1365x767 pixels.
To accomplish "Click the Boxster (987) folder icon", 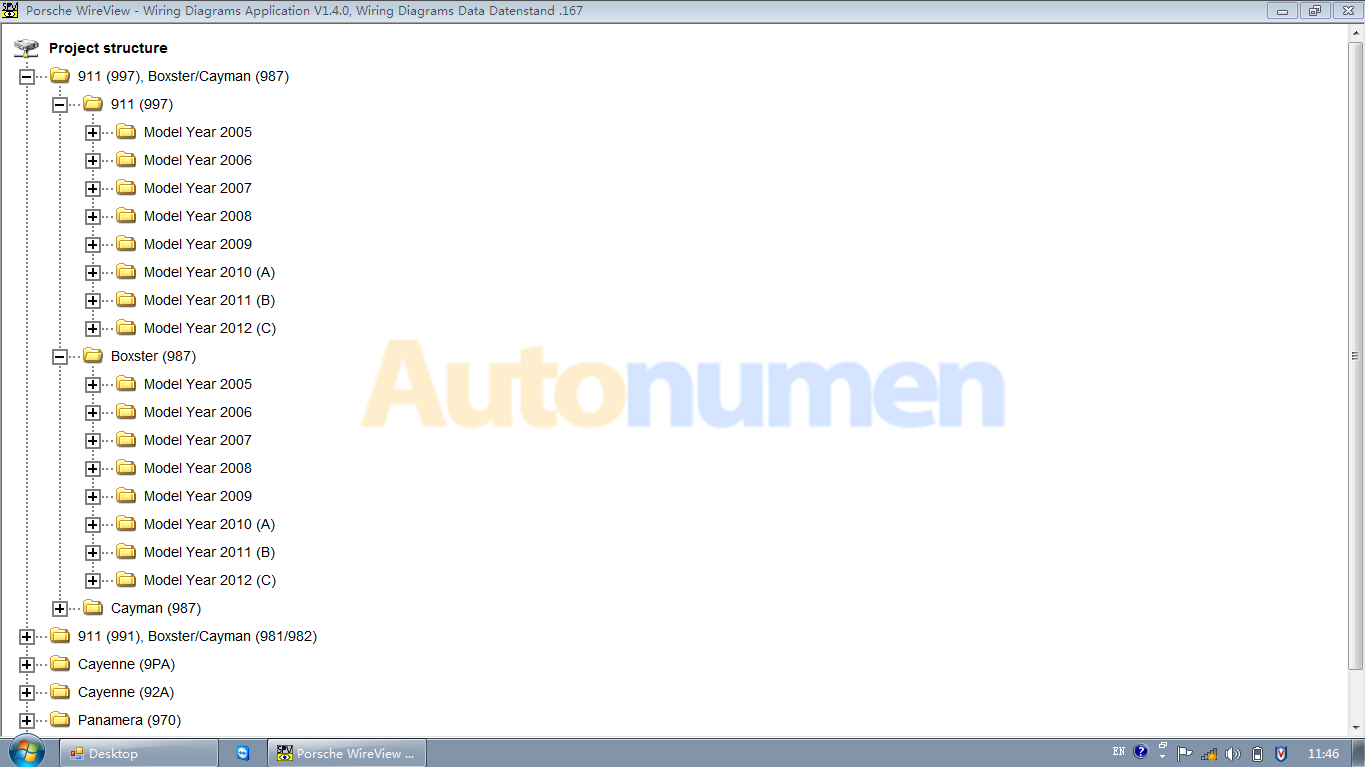I will click(x=93, y=355).
